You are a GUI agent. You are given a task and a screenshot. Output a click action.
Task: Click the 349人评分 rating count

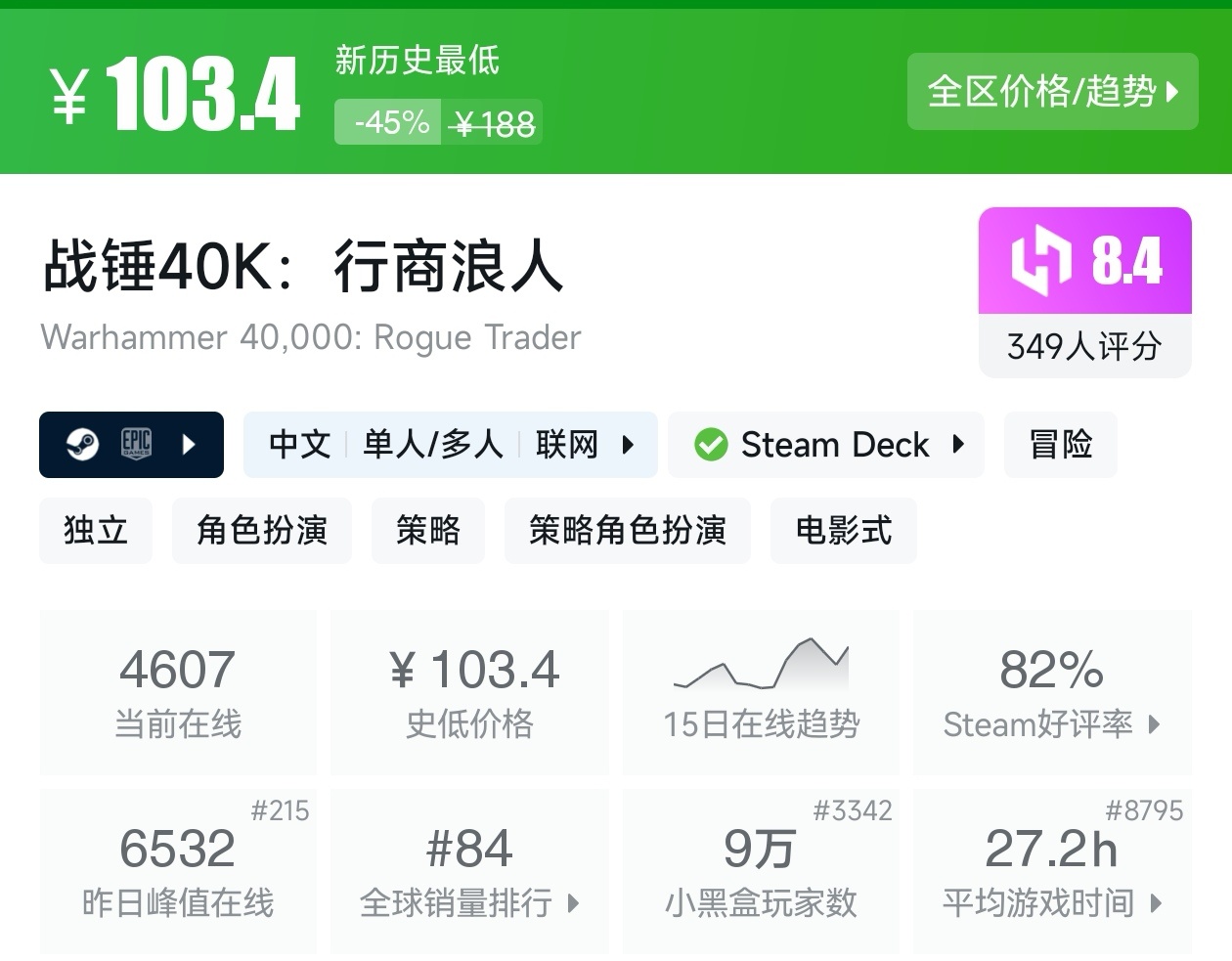[1085, 346]
